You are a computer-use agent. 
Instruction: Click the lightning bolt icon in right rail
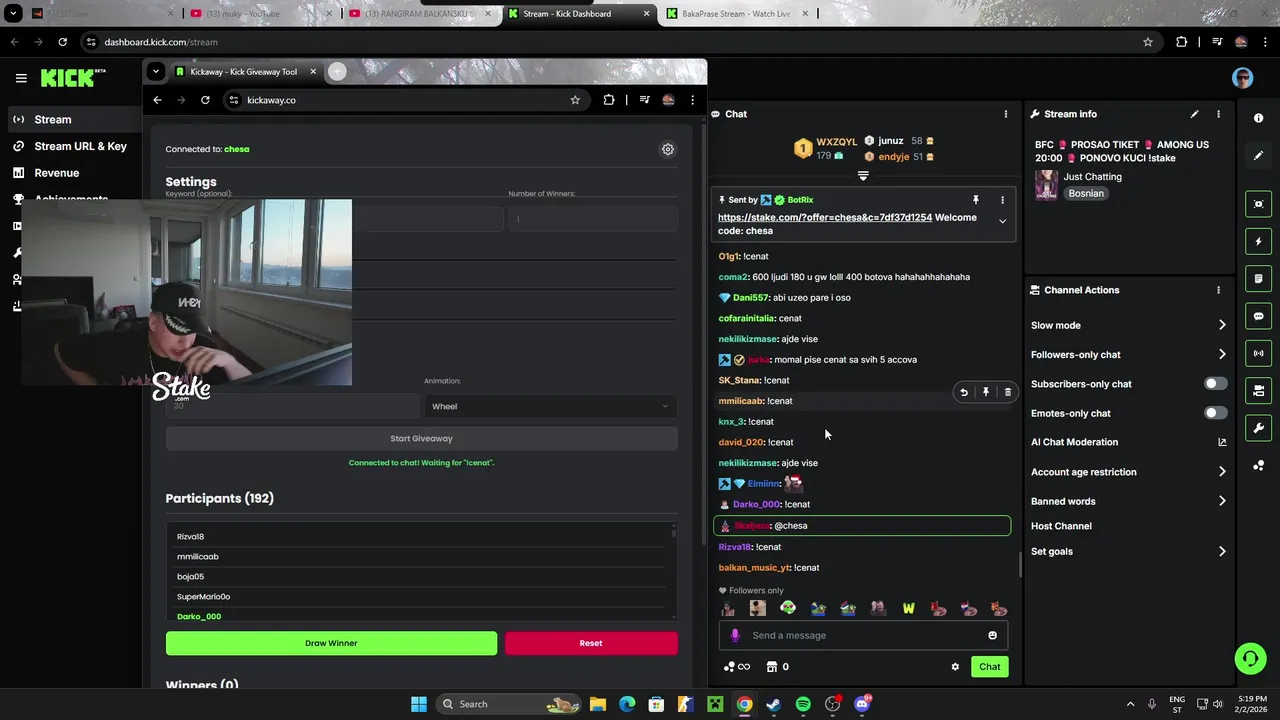[1259, 241]
